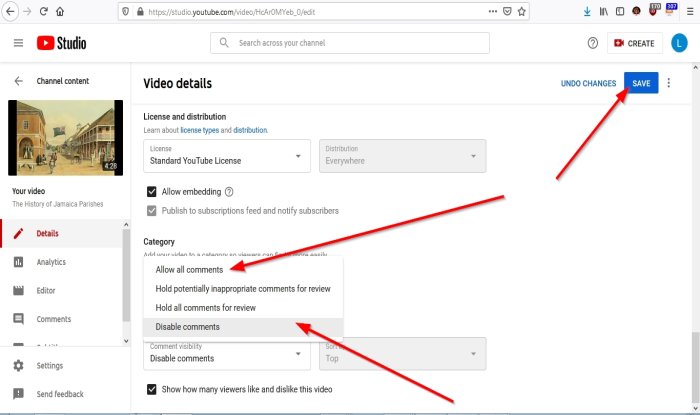Image resolution: width=700 pixels, height=415 pixels.
Task: Open the Distribution Everywhere dropdown
Action: pos(403,156)
